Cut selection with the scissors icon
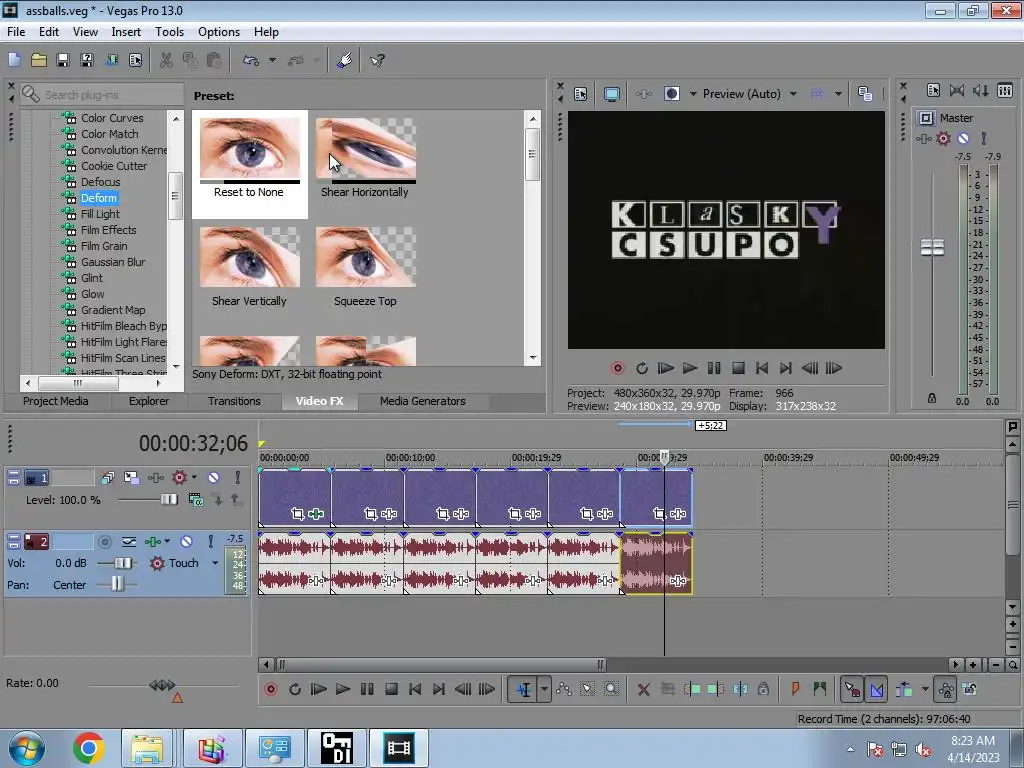The width and height of the screenshot is (1024, 768). pos(166,61)
